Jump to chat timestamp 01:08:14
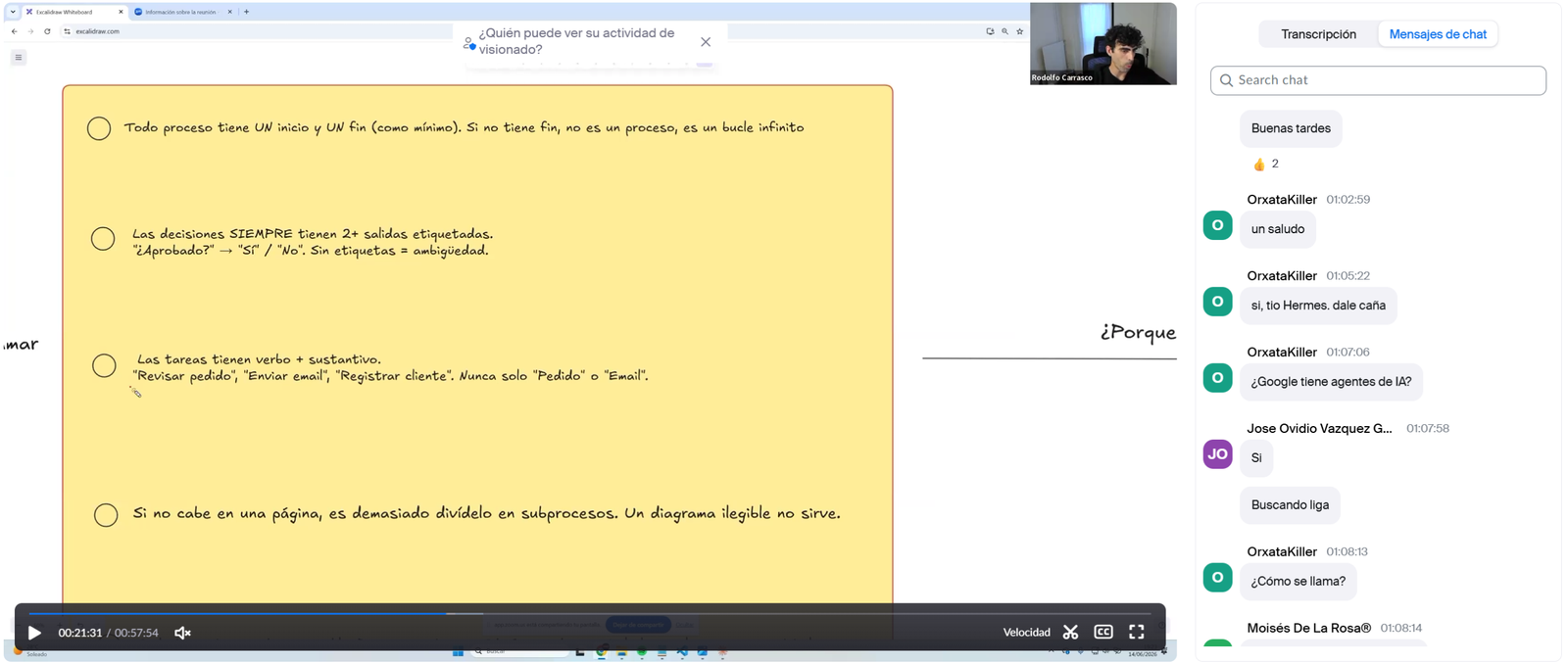This screenshot has width=1568, height=663. [1400, 628]
